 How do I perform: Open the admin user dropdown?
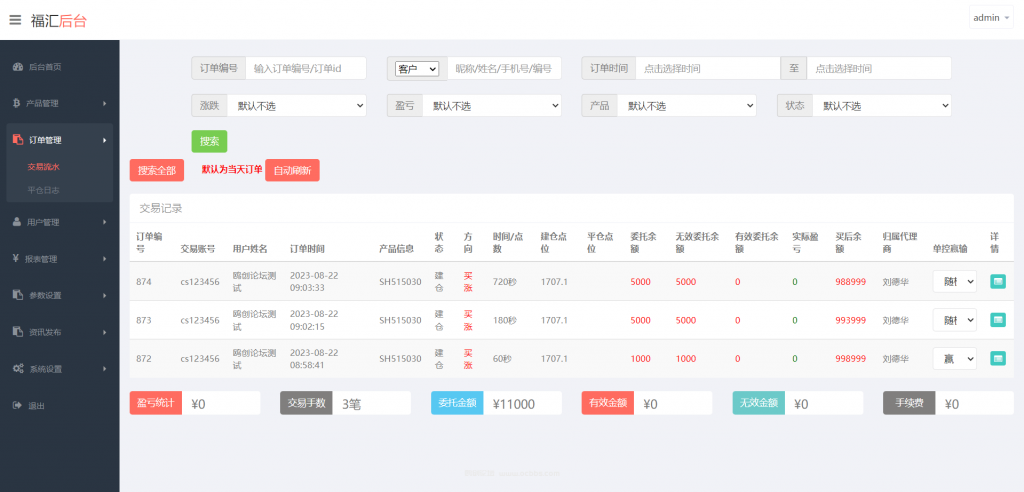991,18
